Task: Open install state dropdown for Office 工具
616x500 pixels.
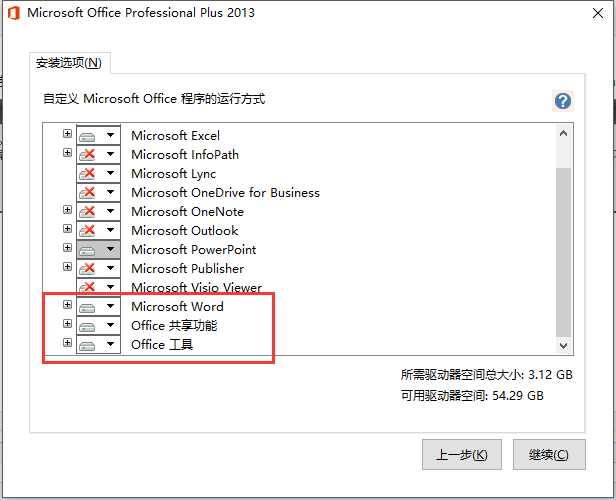Action: pyautogui.click(x=98, y=344)
